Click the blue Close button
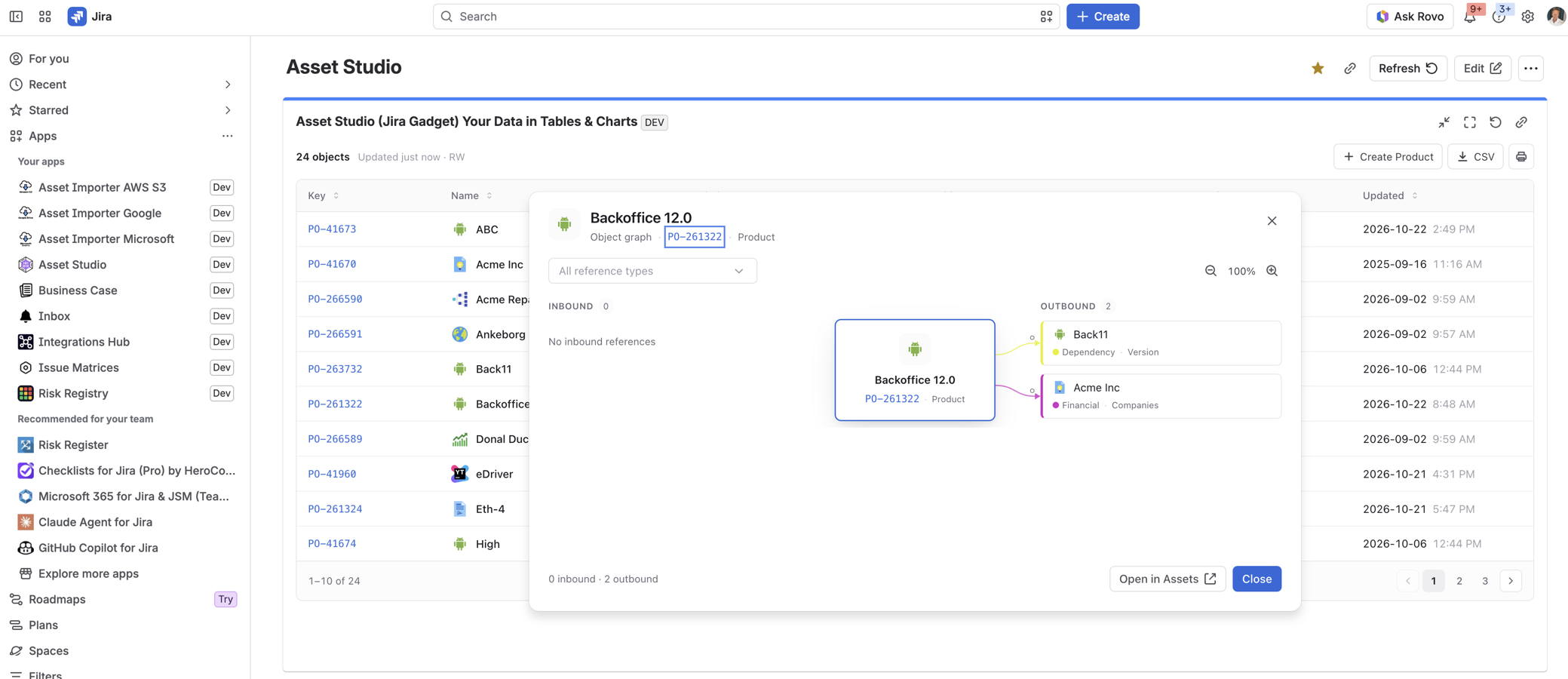 pyautogui.click(x=1257, y=579)
